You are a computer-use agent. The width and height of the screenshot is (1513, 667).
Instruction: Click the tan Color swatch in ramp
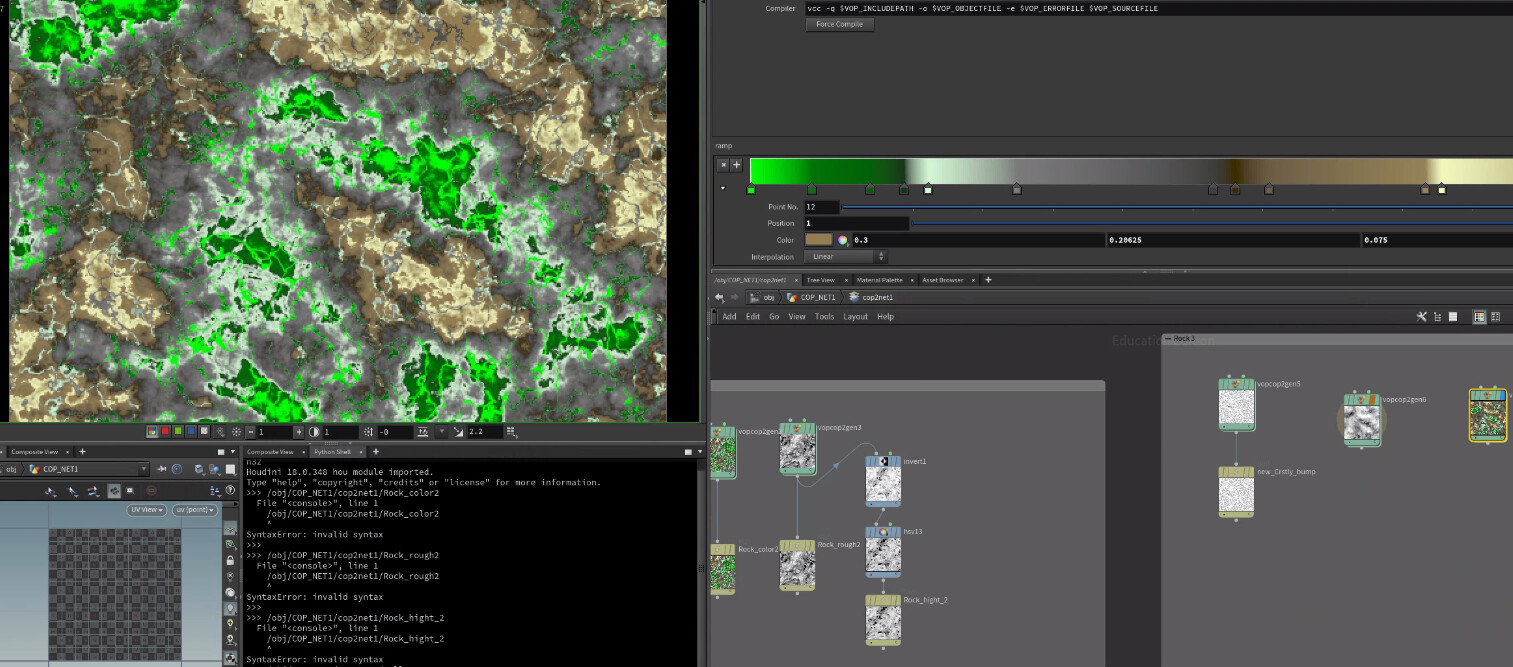[818, 240]
